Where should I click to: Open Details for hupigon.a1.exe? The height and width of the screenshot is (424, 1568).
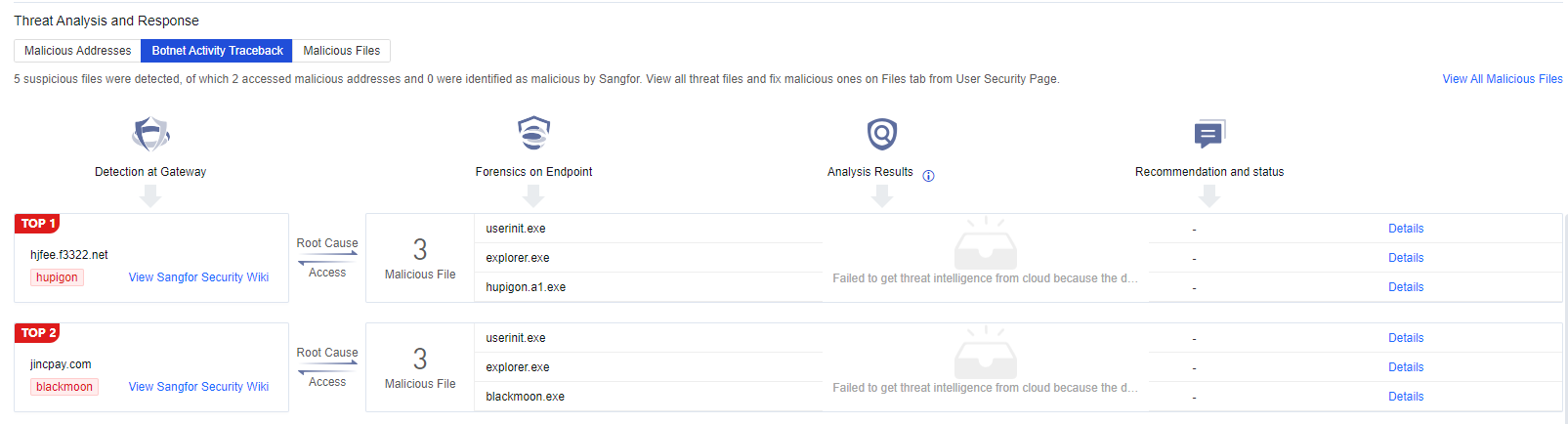point(1405,287)
